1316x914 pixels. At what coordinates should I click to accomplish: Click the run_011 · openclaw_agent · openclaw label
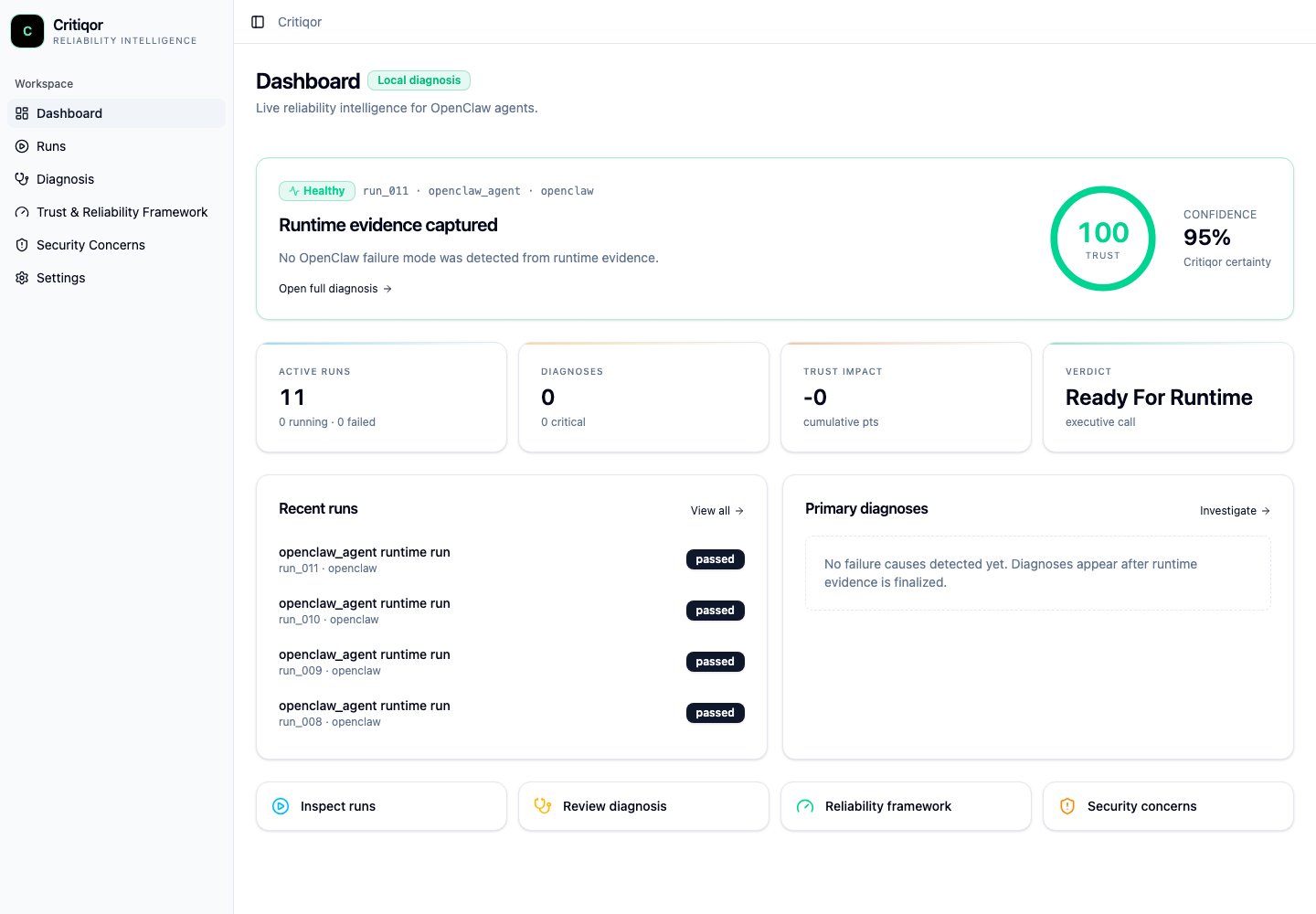click(x=478, y=191)
